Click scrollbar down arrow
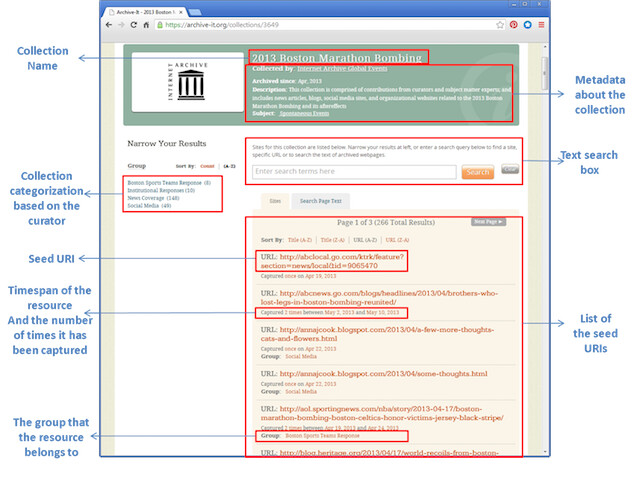The height and width of the screenshot is (480, 637). pos(545,452)
